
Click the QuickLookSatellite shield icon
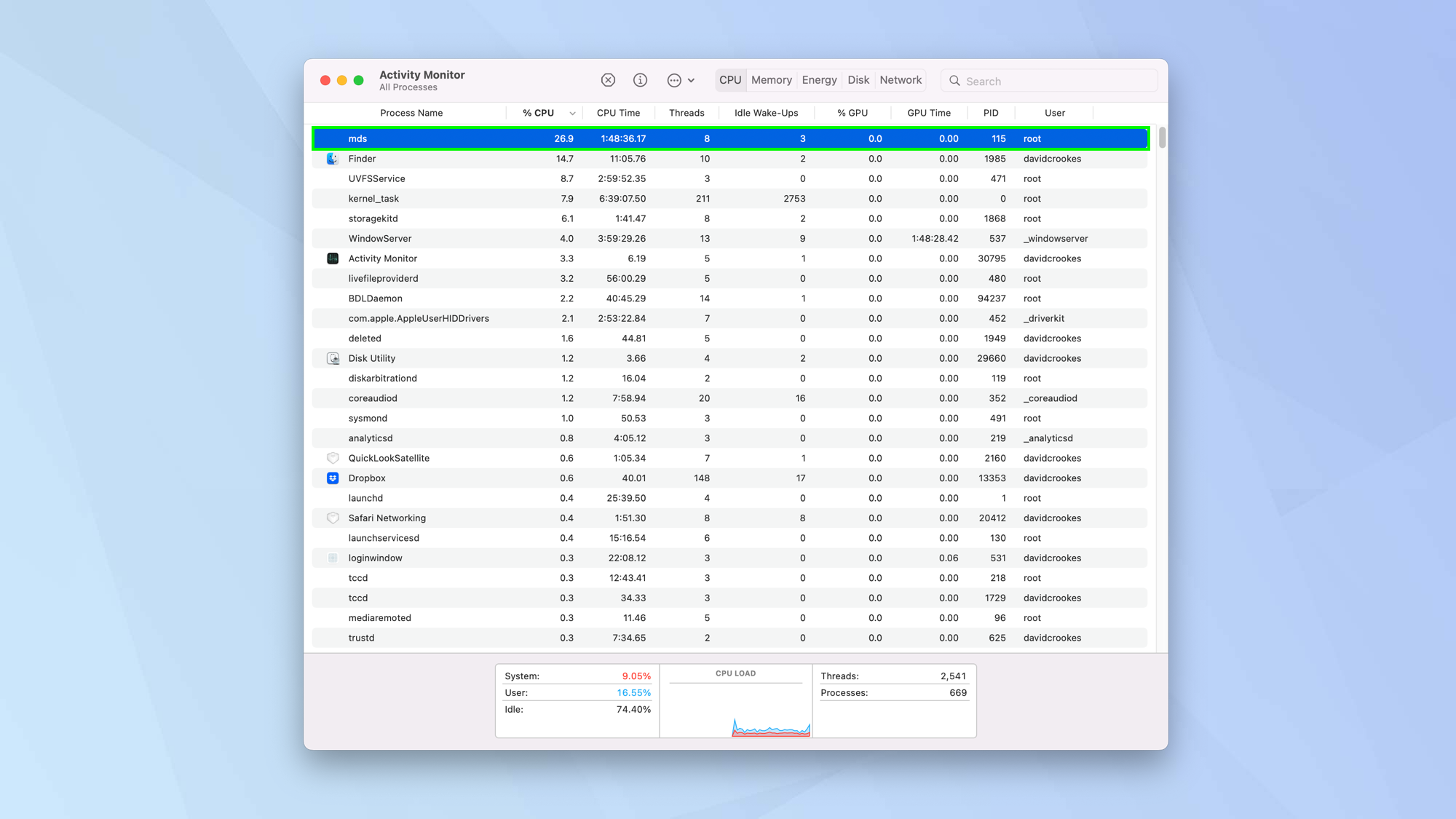pyautogui.click(x=333, y=458)
